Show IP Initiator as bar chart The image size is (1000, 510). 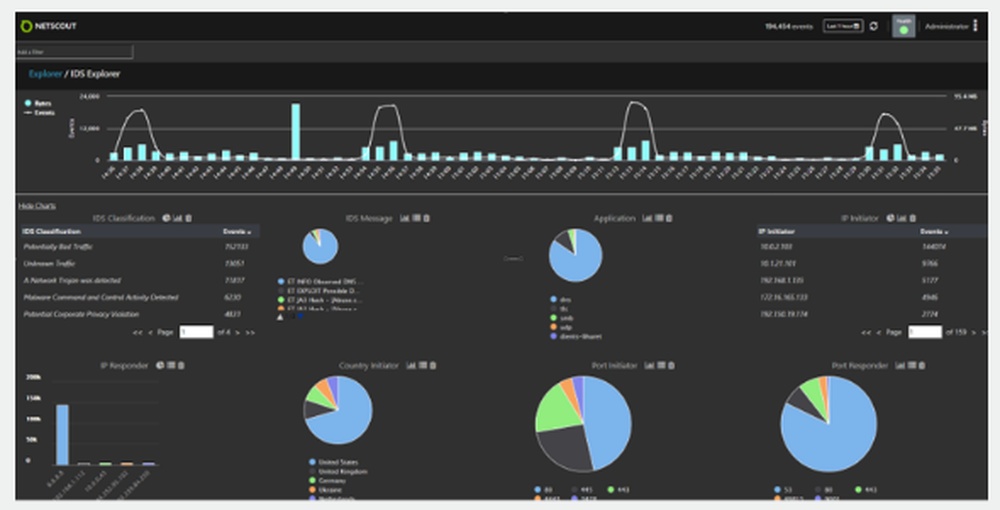pos(902,218)
